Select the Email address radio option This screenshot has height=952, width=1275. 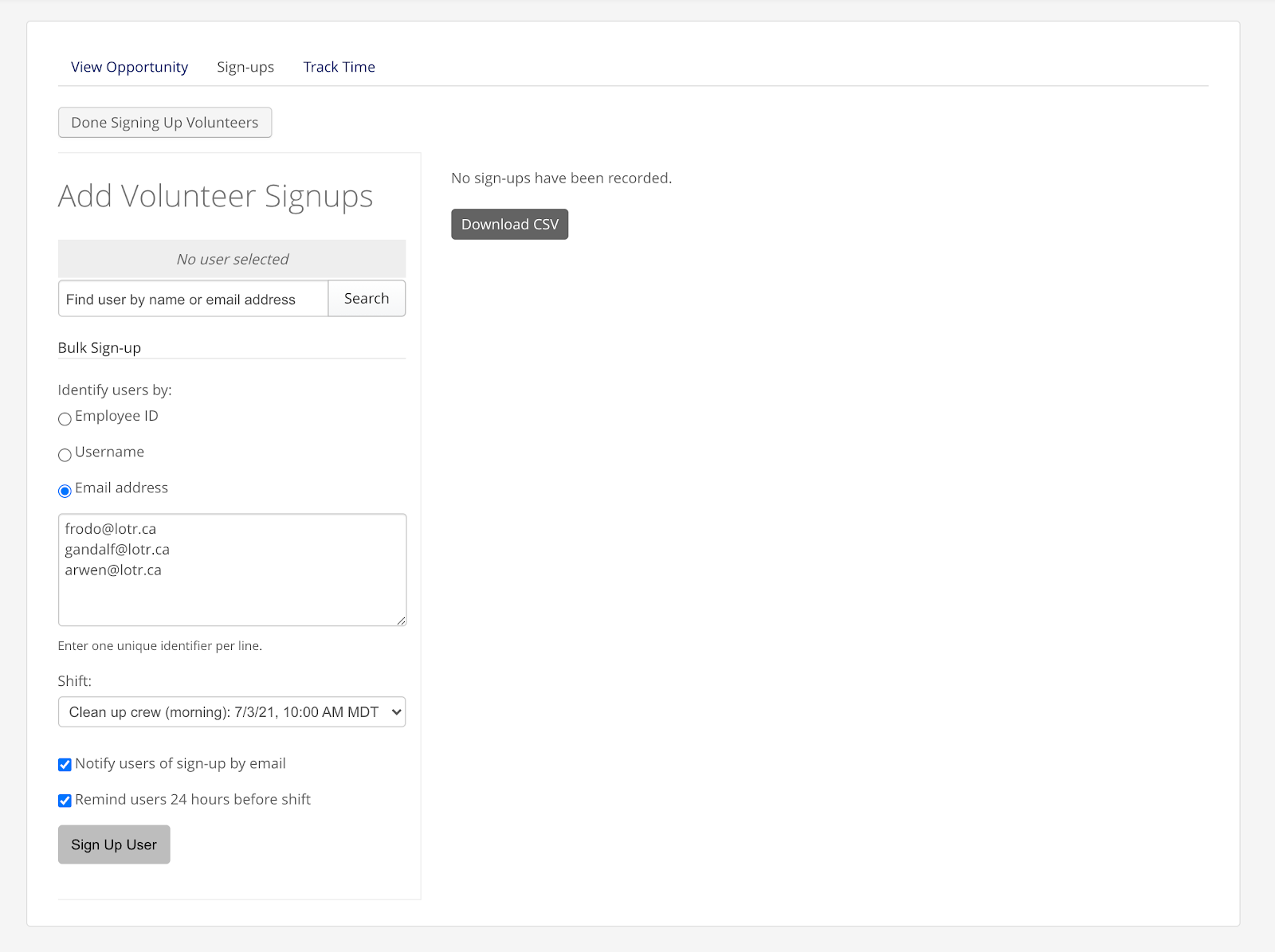click(65, 491)
